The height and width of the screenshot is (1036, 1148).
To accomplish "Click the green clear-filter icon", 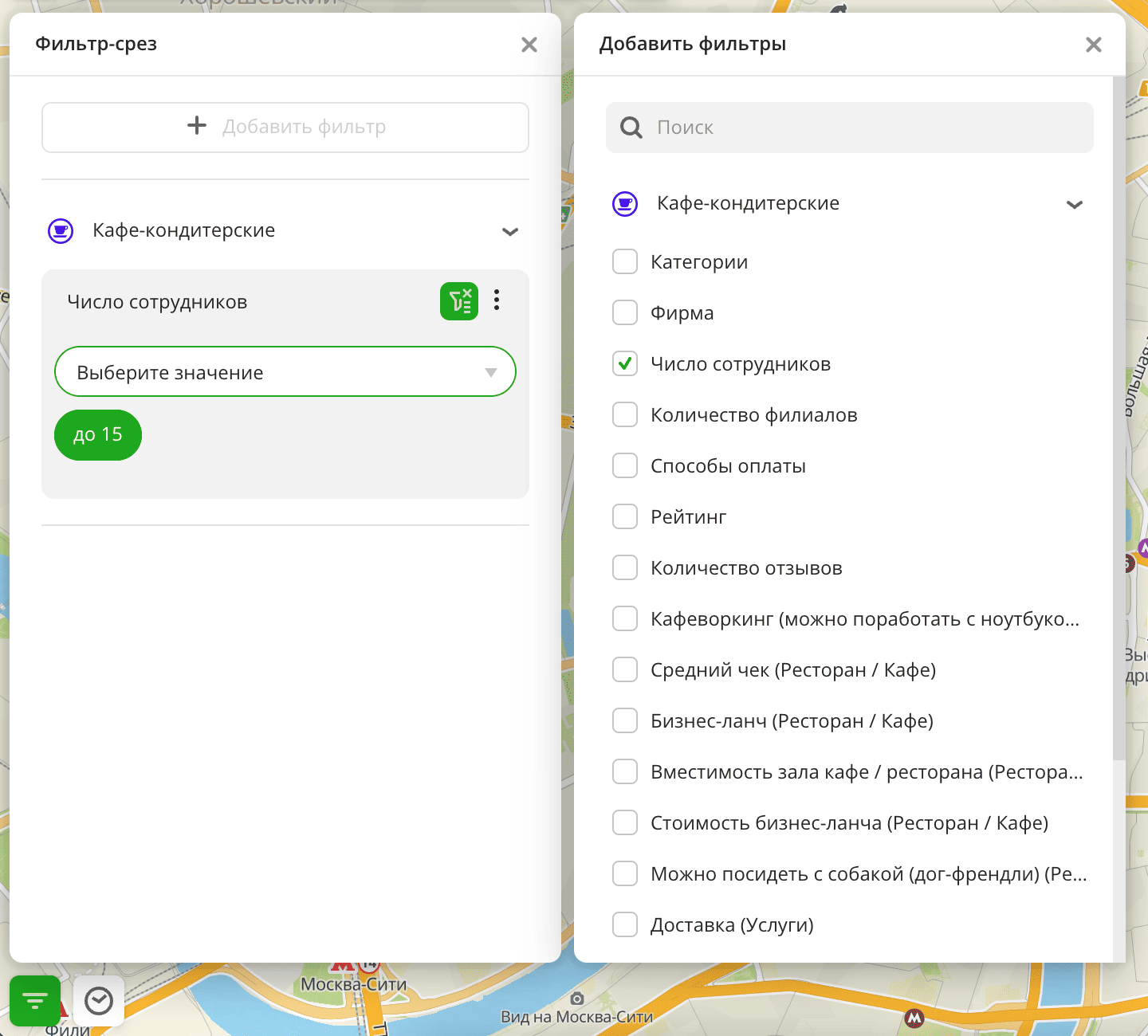I will click(459, 301).
